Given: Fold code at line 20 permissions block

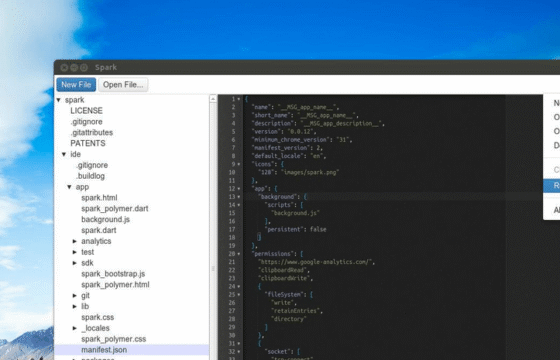Looking at the screenshot, I should [239, 254].
